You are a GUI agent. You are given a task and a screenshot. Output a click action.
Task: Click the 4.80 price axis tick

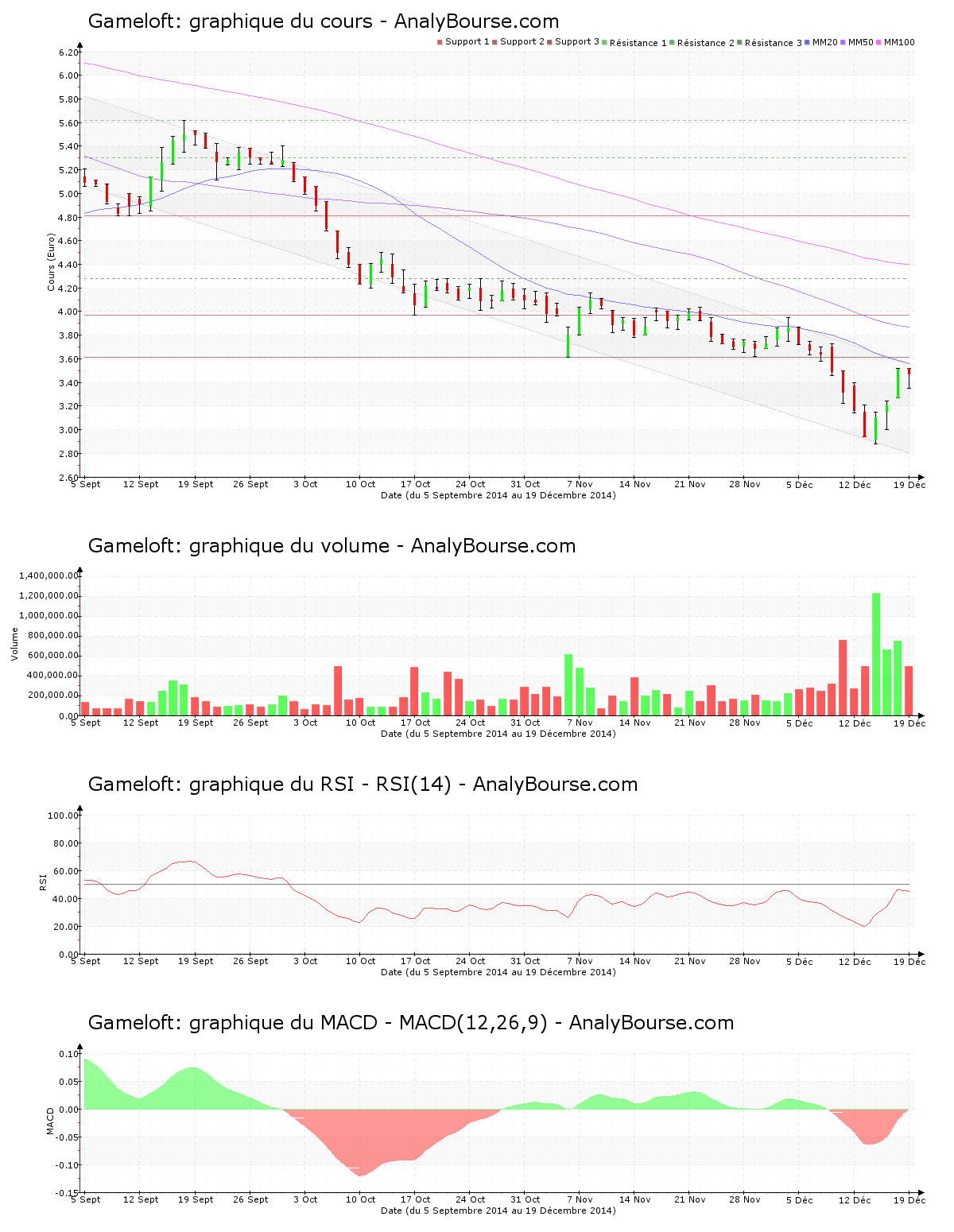(68, 218)
